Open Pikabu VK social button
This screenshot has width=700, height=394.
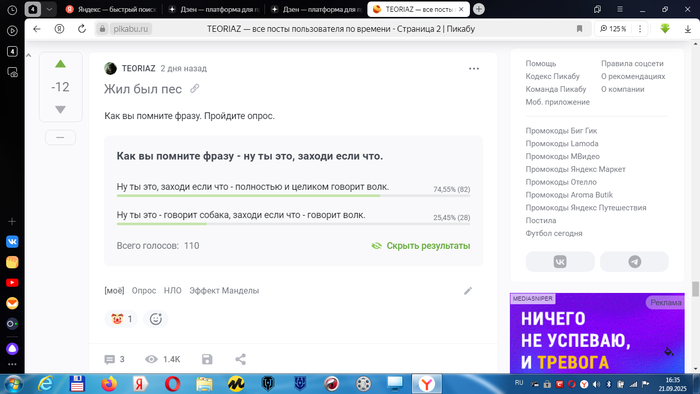pos(560,261)
